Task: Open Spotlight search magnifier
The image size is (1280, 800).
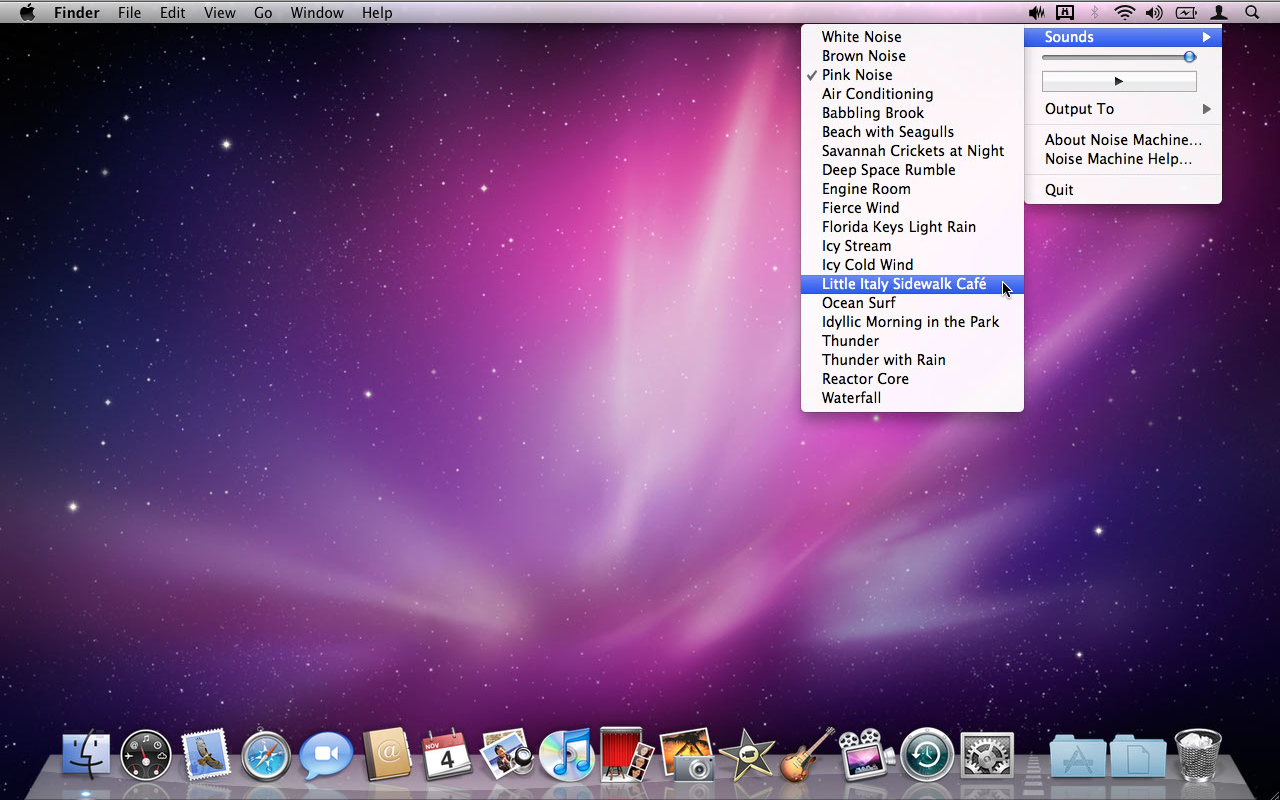Action: point(1252,13)
